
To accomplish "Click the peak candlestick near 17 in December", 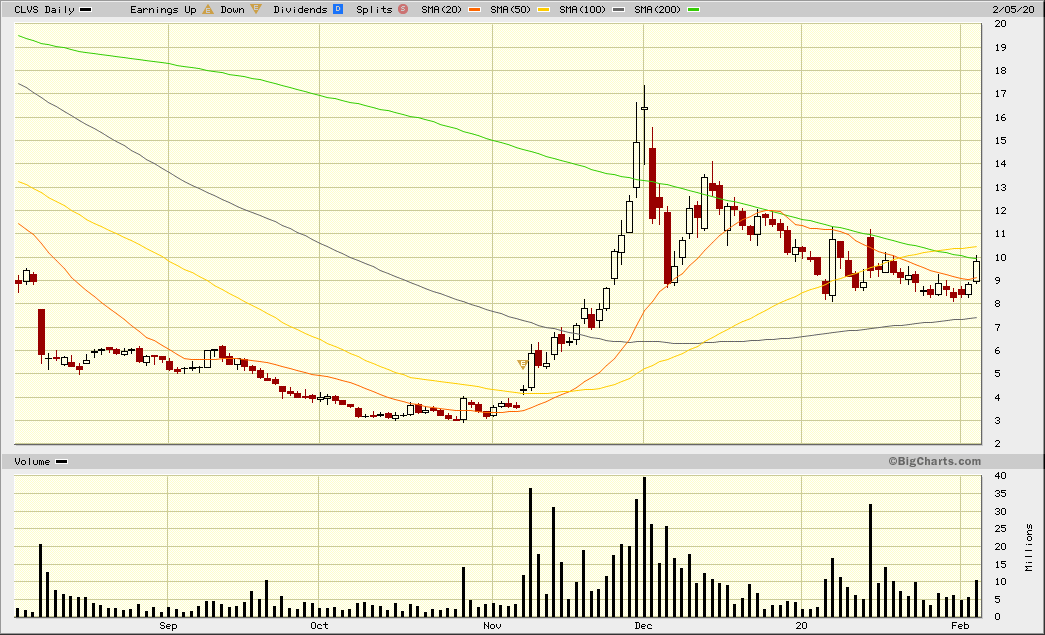I will click(644, 108).
